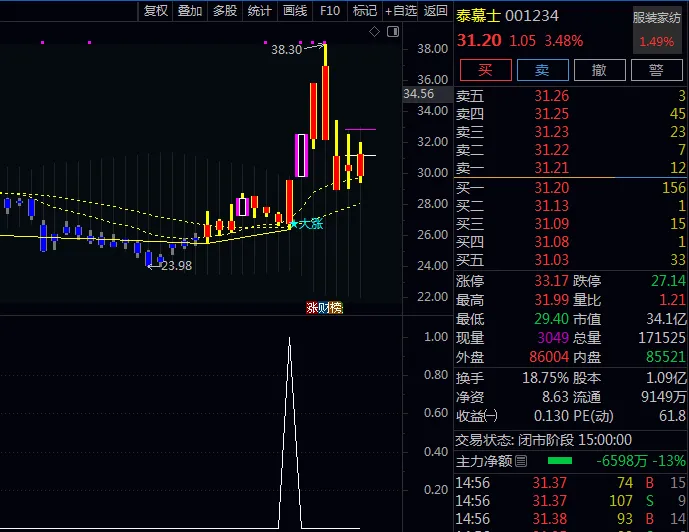Add stock via +自选
This screenshot has width=689, height=532.
point(401,11)
